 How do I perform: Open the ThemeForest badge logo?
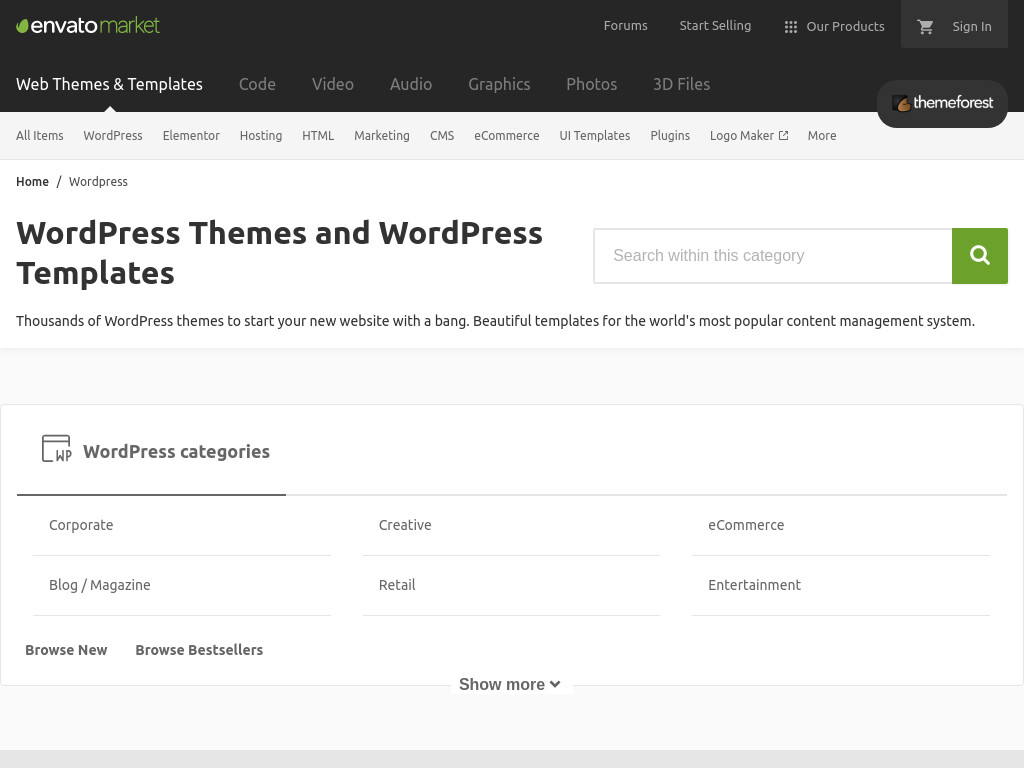(942, 103)
